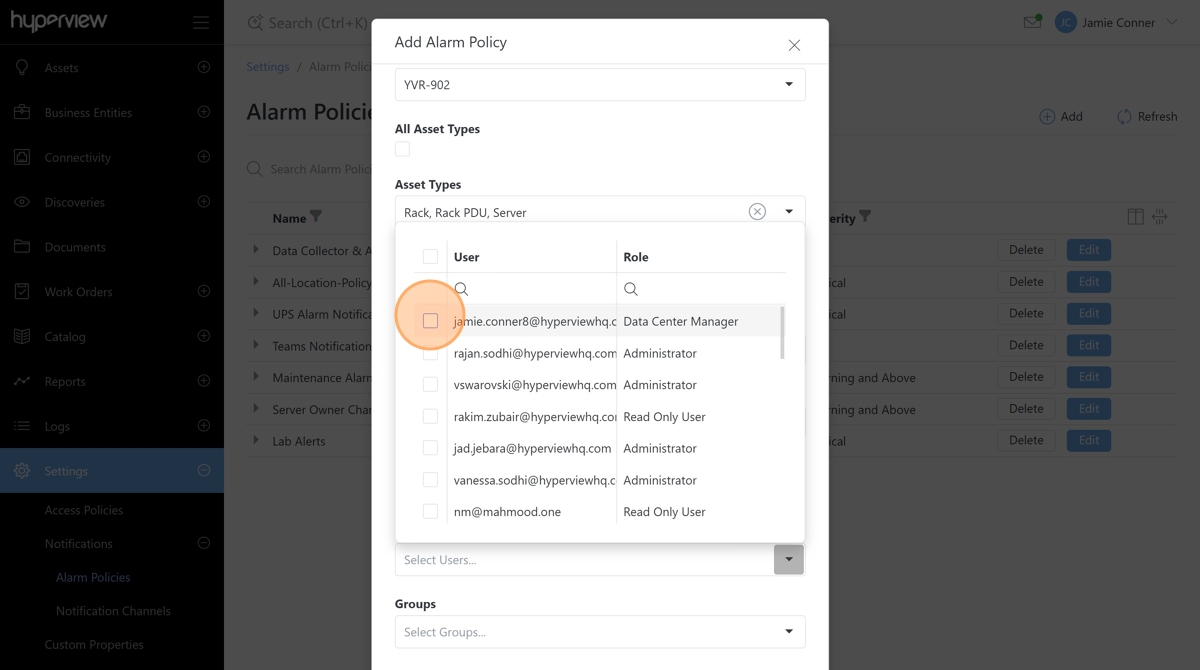Click the mail notifications icon
The image size is (1200, 670).
(1032, 22)
